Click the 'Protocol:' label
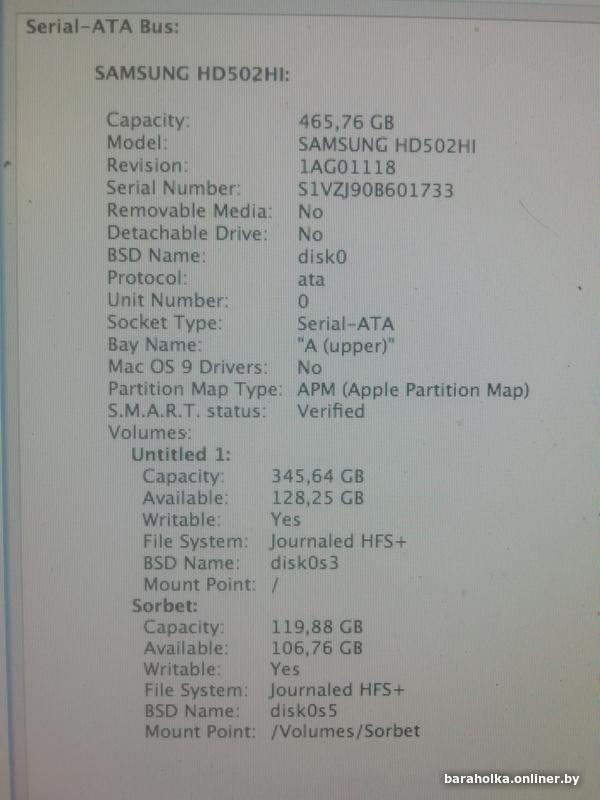Screen dimensions: 600x800 click(x=147, y=278)
